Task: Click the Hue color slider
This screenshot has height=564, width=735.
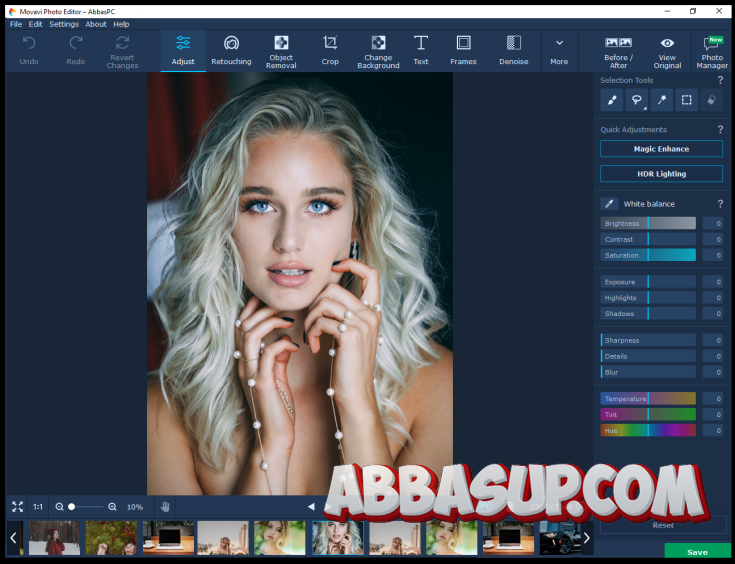Action: [648, 430]
